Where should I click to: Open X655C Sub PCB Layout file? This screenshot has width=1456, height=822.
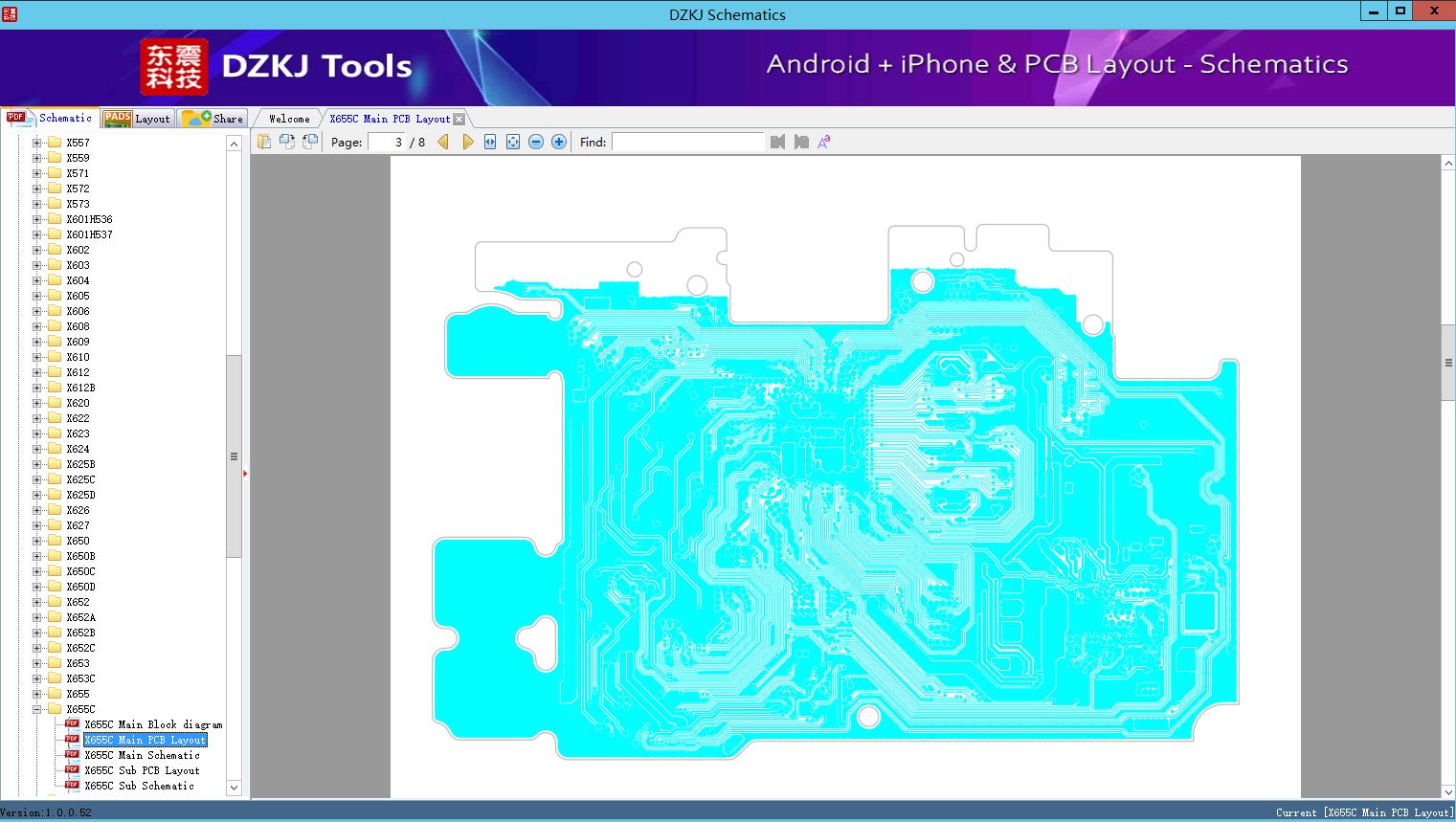point(142,770)
